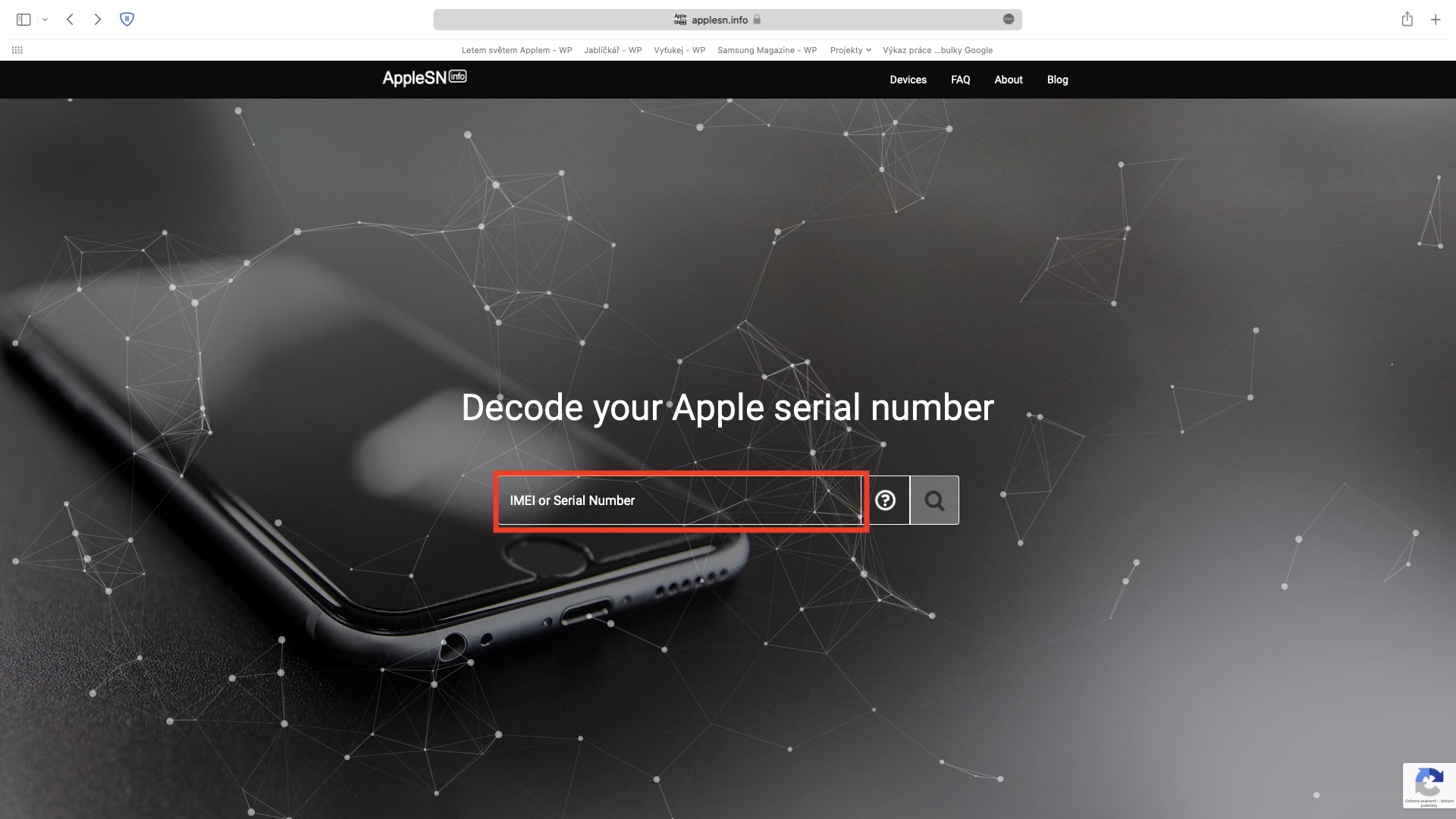
Task: Go forward with the right arrow
Action: 97,20
